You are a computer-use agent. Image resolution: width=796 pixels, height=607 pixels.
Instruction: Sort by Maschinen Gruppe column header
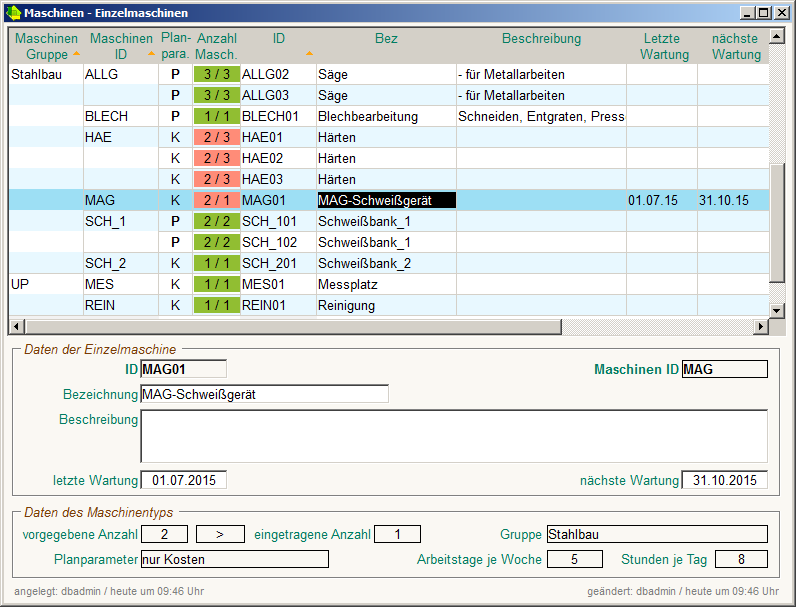click(46, 46)
